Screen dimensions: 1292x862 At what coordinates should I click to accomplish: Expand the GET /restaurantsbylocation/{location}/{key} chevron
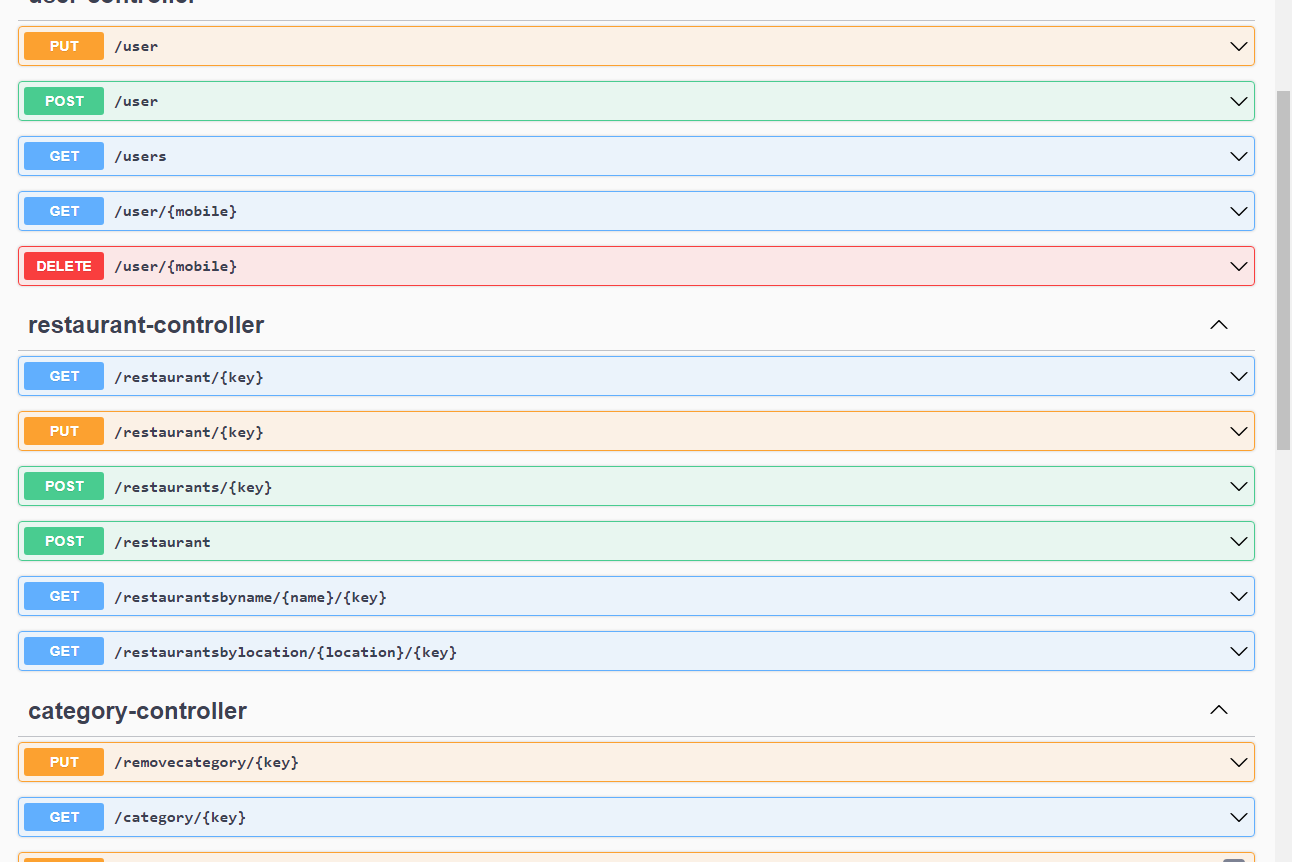tap(1239, 651)
